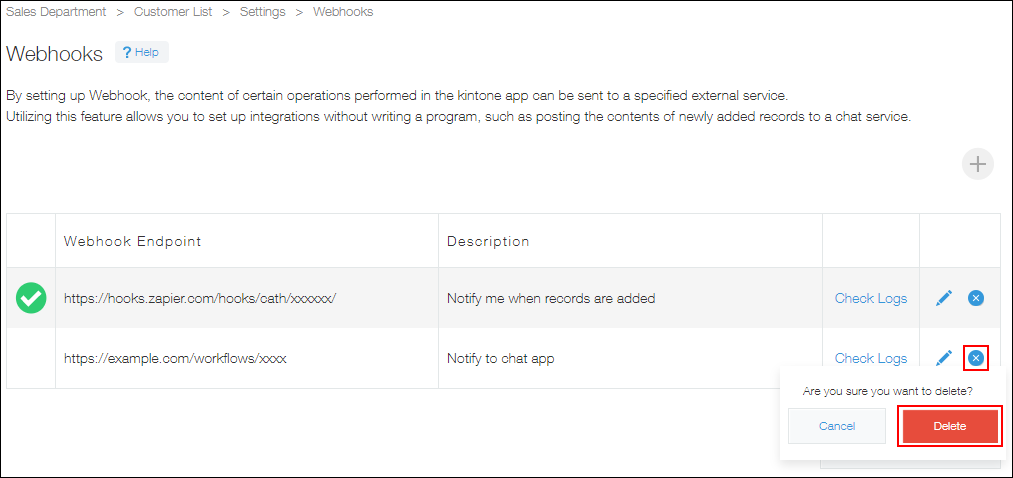Click the add webhook plus icon
The width and height of the screenshot is (1013, 478).
[x=977, y=164]
